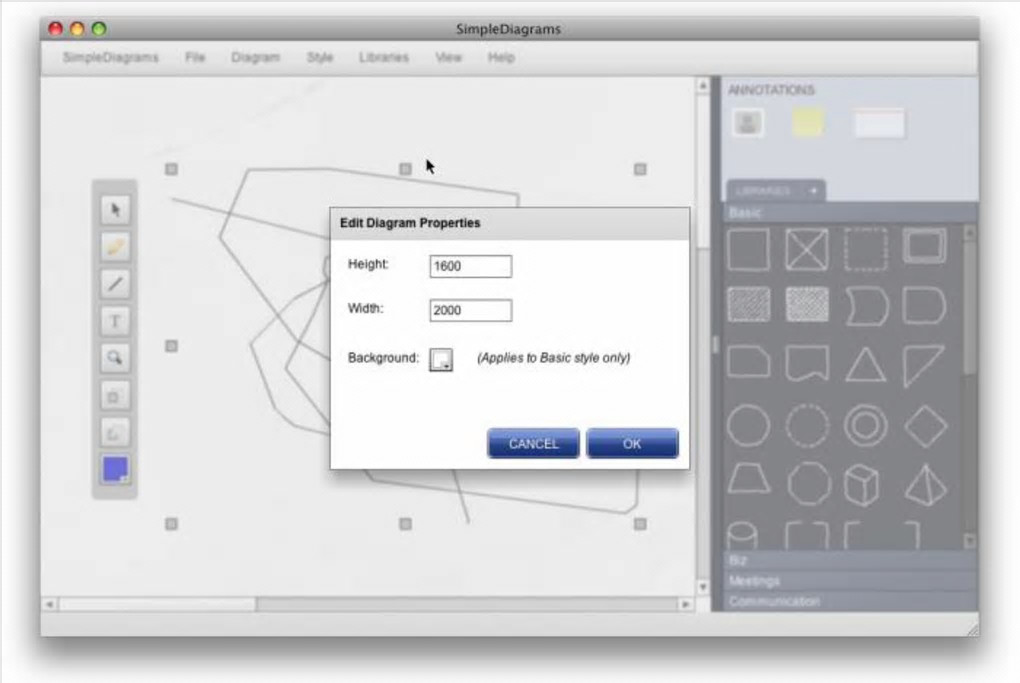Image resolution: width=1020 pixels, height=683 pixels.
Task: Pick the 3D cube shape
Action: [863, 485]
